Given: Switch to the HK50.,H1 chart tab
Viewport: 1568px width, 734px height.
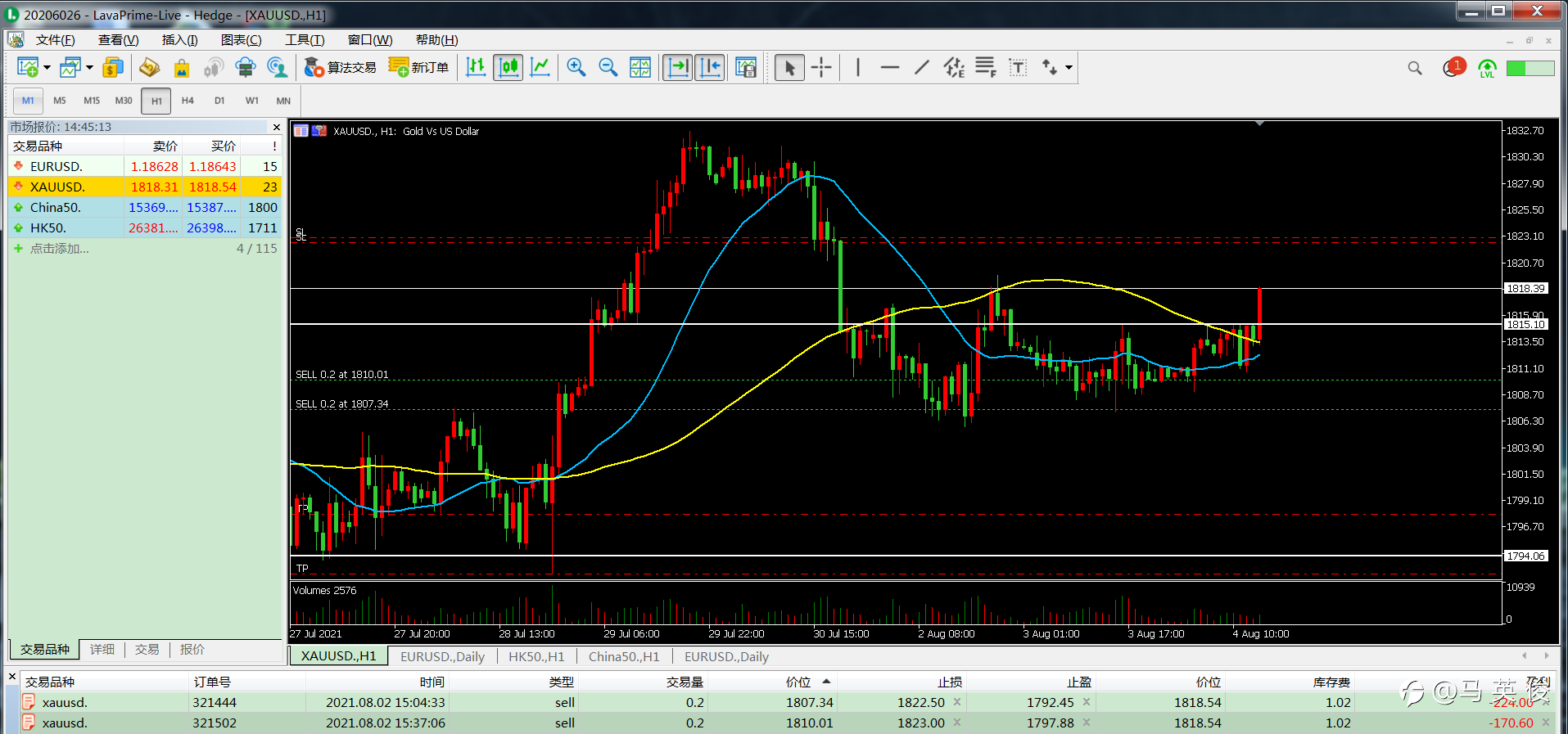Looking at the screenshot, I should click(x=536, y=656).
